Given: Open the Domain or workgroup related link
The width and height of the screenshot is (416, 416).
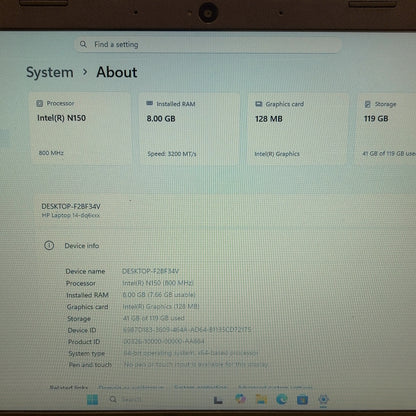Looking at the screenshot, I should [x=131, y=388].
